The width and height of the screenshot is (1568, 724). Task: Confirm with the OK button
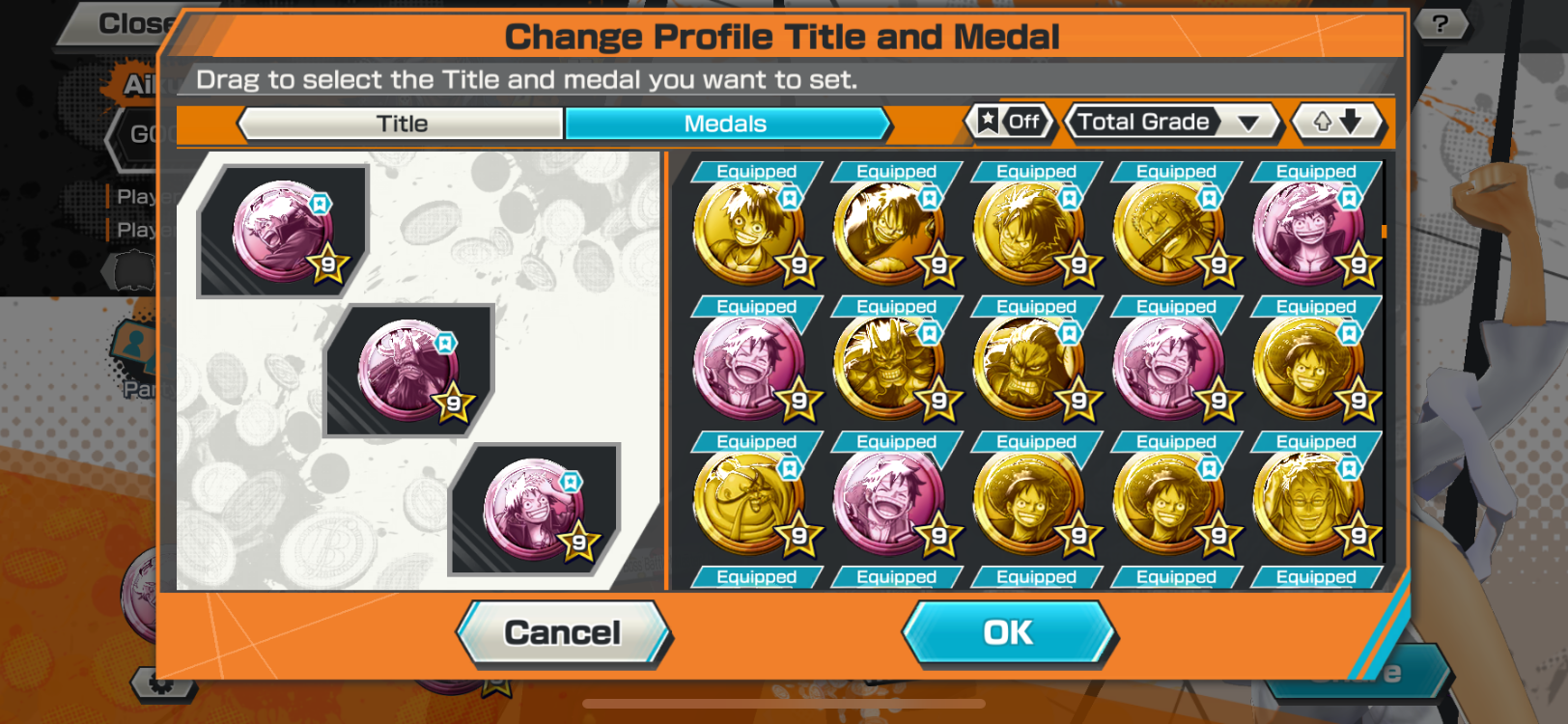pos(1008,632)
